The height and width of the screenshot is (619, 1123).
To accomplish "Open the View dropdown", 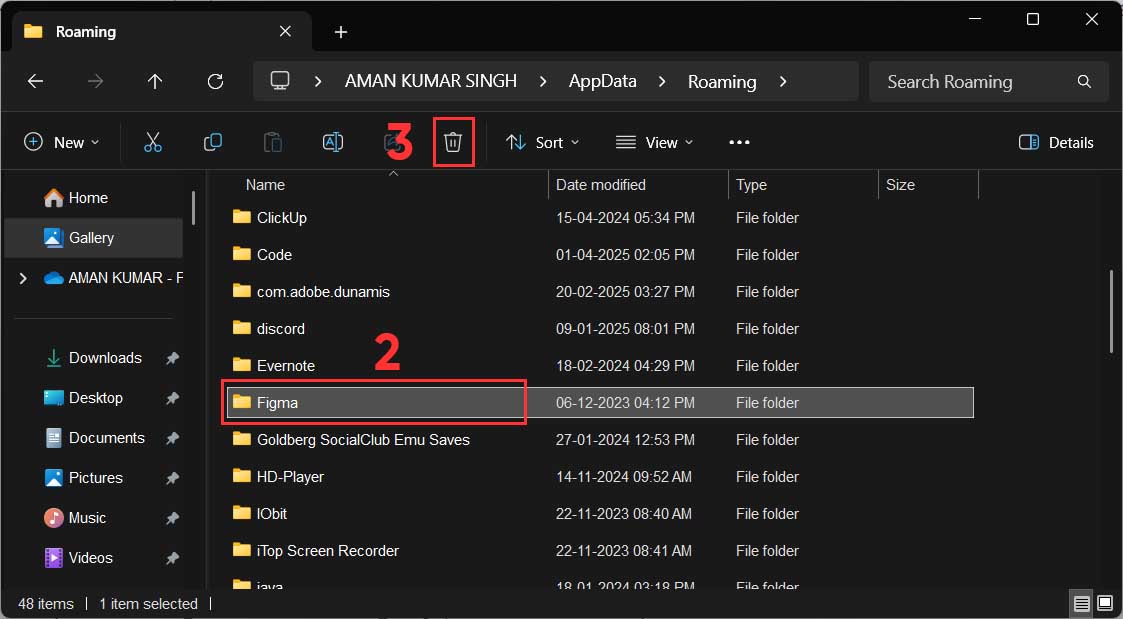I will pos(655,143).
